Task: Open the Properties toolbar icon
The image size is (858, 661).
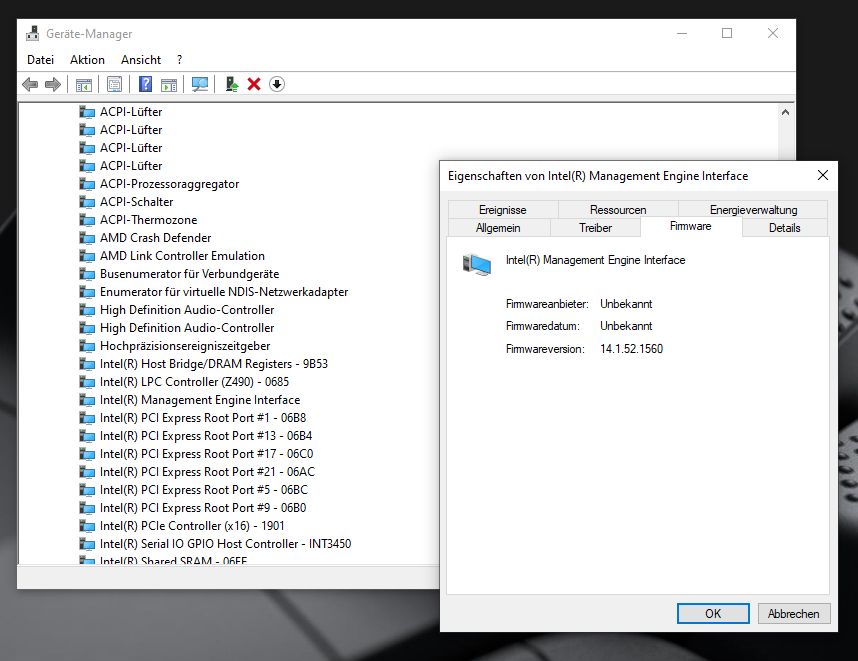Action: point(114,84)
